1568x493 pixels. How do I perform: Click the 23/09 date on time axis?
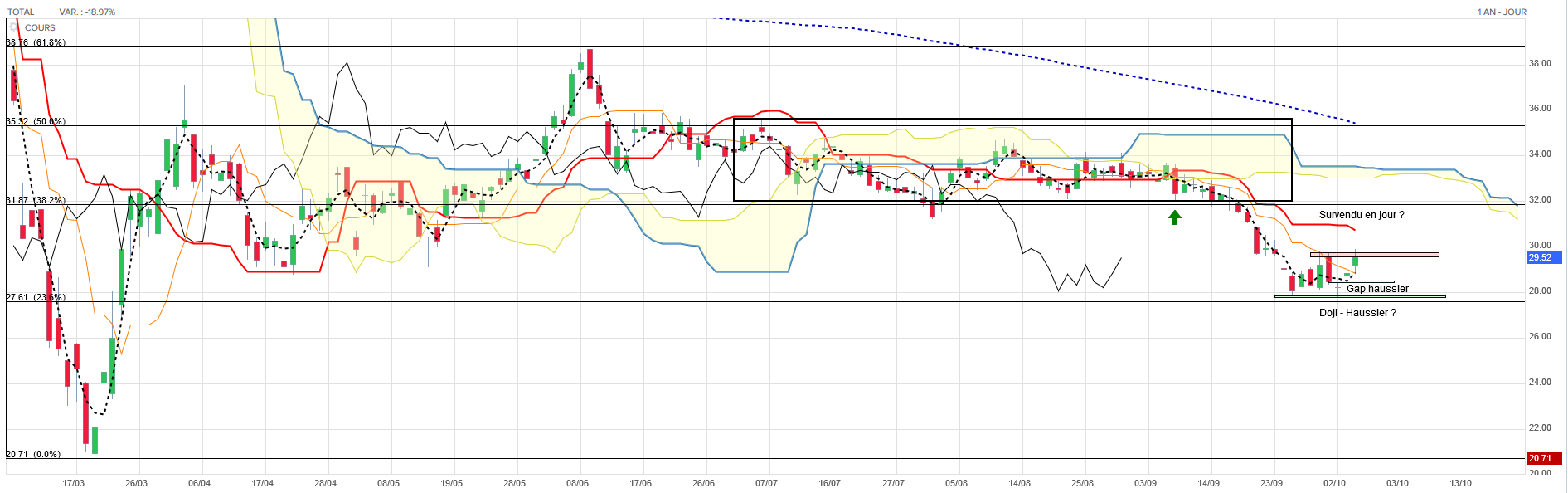(1271, 483)
